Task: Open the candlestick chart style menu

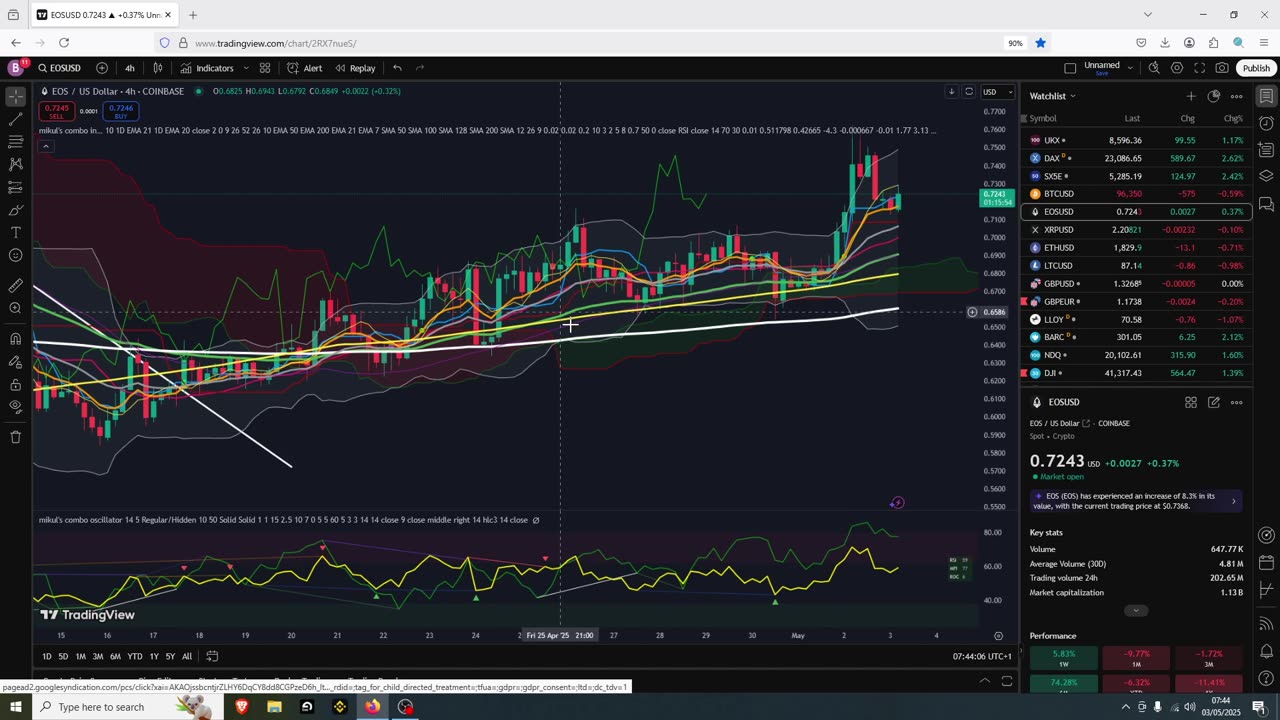Action: tap(158, 68)
